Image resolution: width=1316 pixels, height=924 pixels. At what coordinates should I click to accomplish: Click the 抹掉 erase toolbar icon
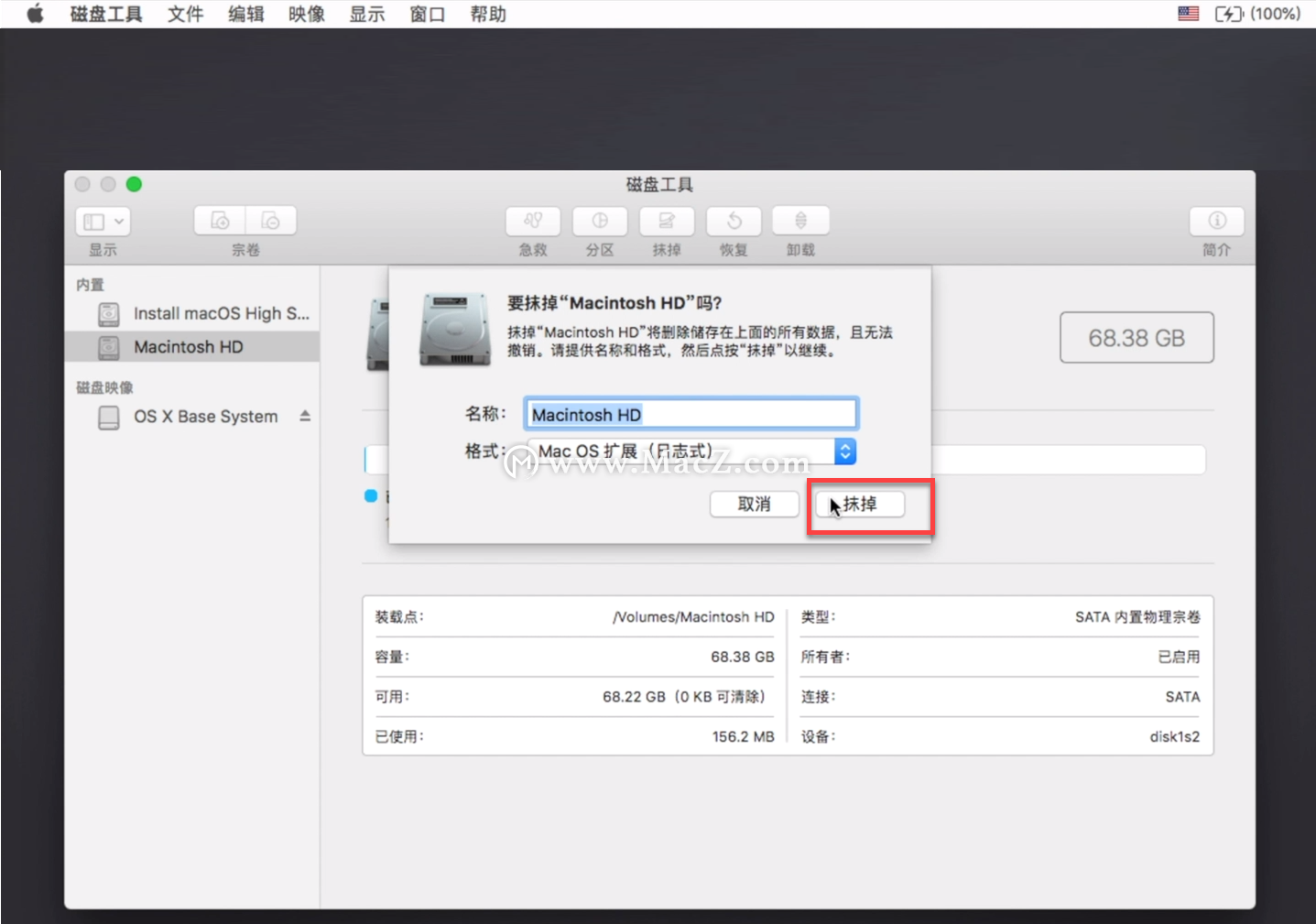click(667, 221)
